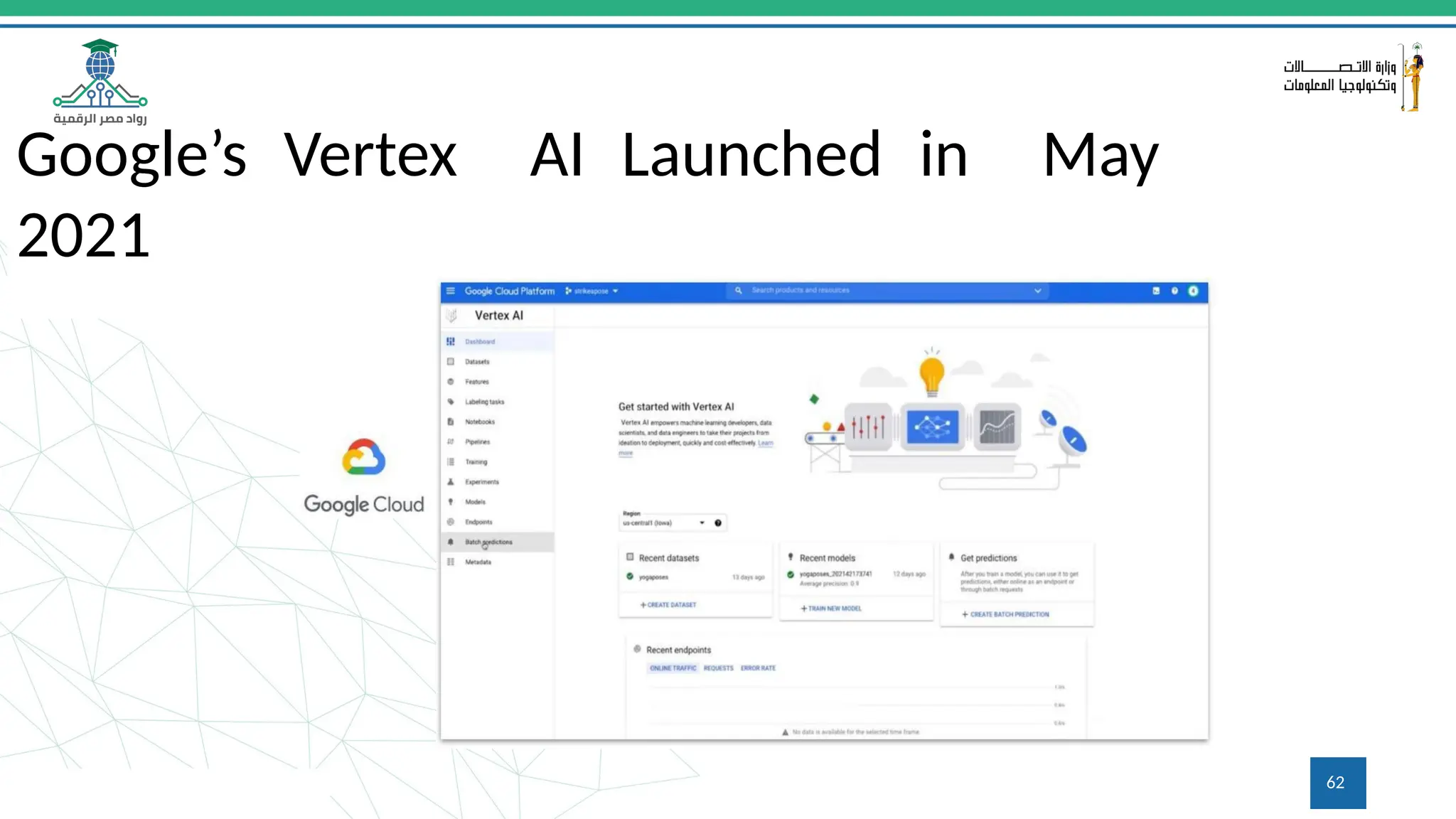
Task: Click the Pipelines sidebar icon
Action: (x=450, y=441)
